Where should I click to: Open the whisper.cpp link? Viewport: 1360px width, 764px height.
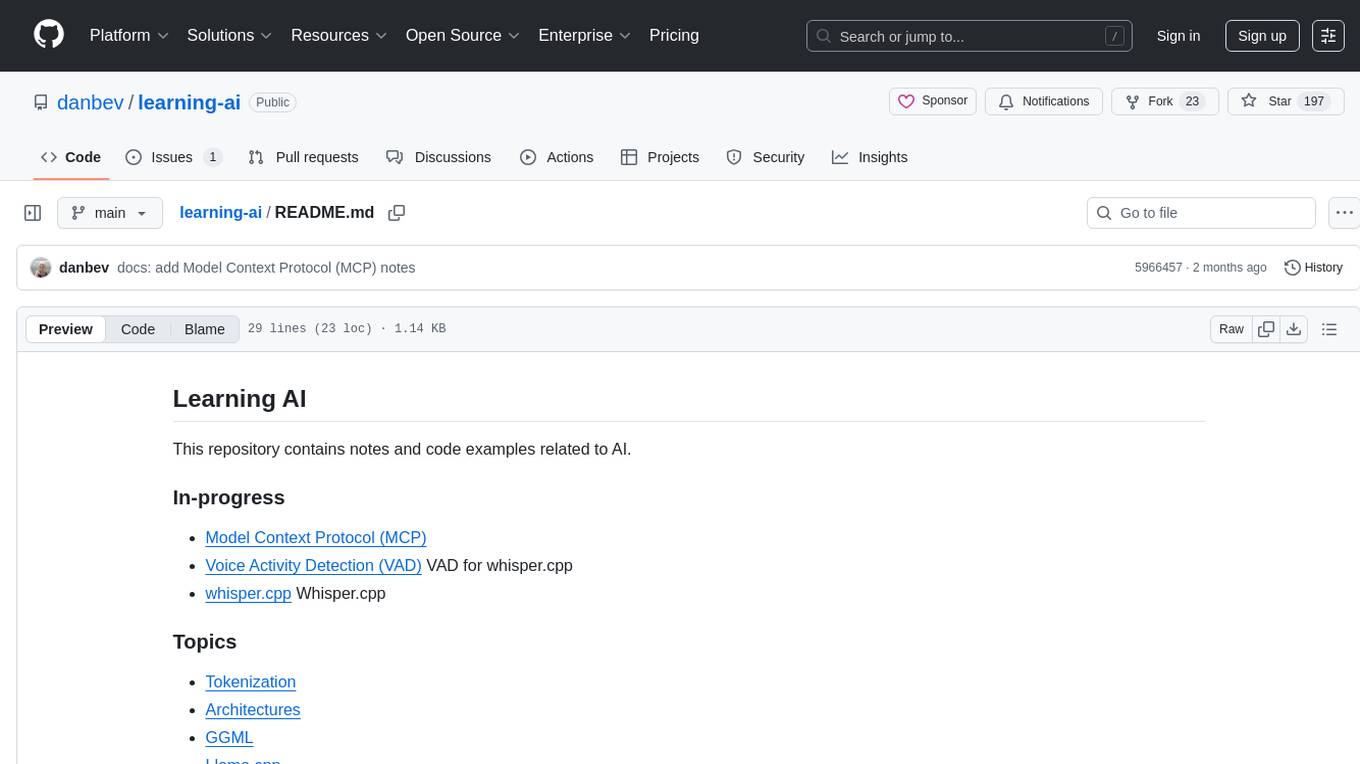(x=248, y=593)
